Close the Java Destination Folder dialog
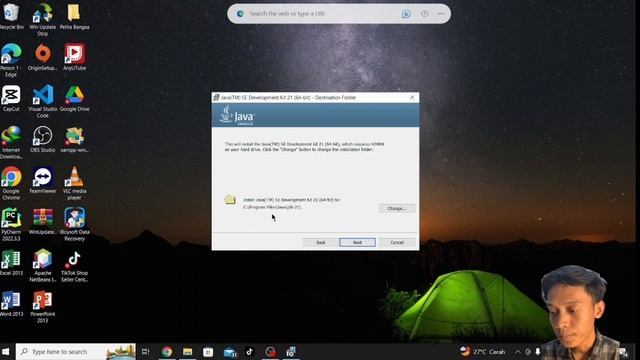Screen dimensions: 640x360 tap(412, 98)
